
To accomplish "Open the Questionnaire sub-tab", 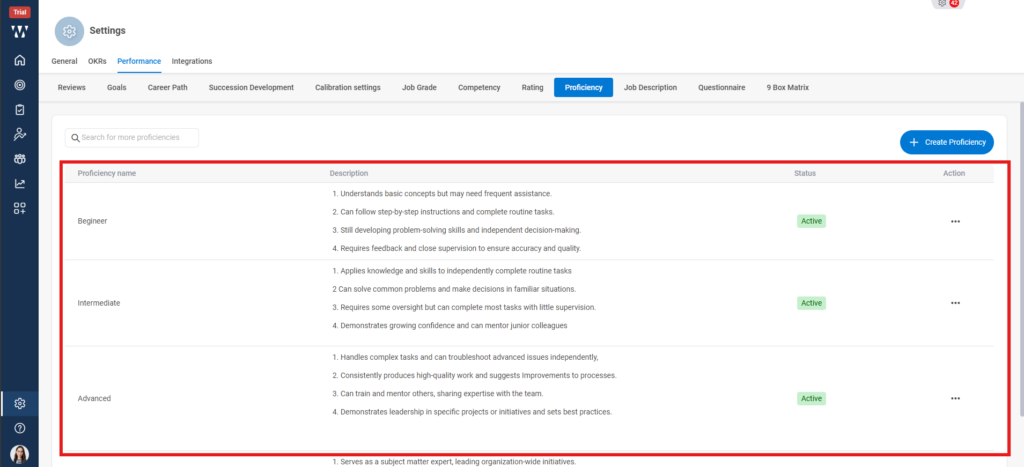I will (x=722, y=88).
